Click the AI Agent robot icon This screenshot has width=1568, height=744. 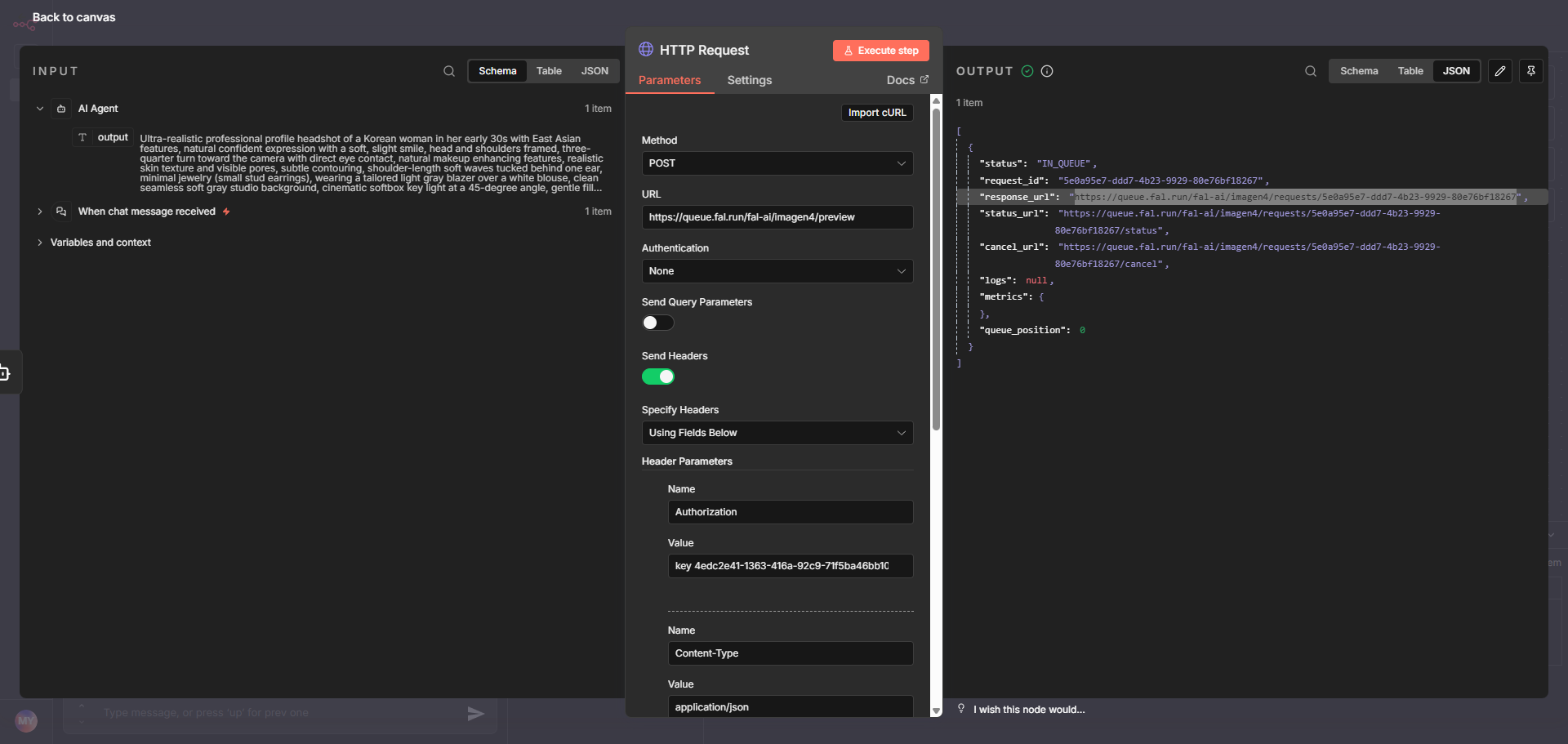click(61, 109)
